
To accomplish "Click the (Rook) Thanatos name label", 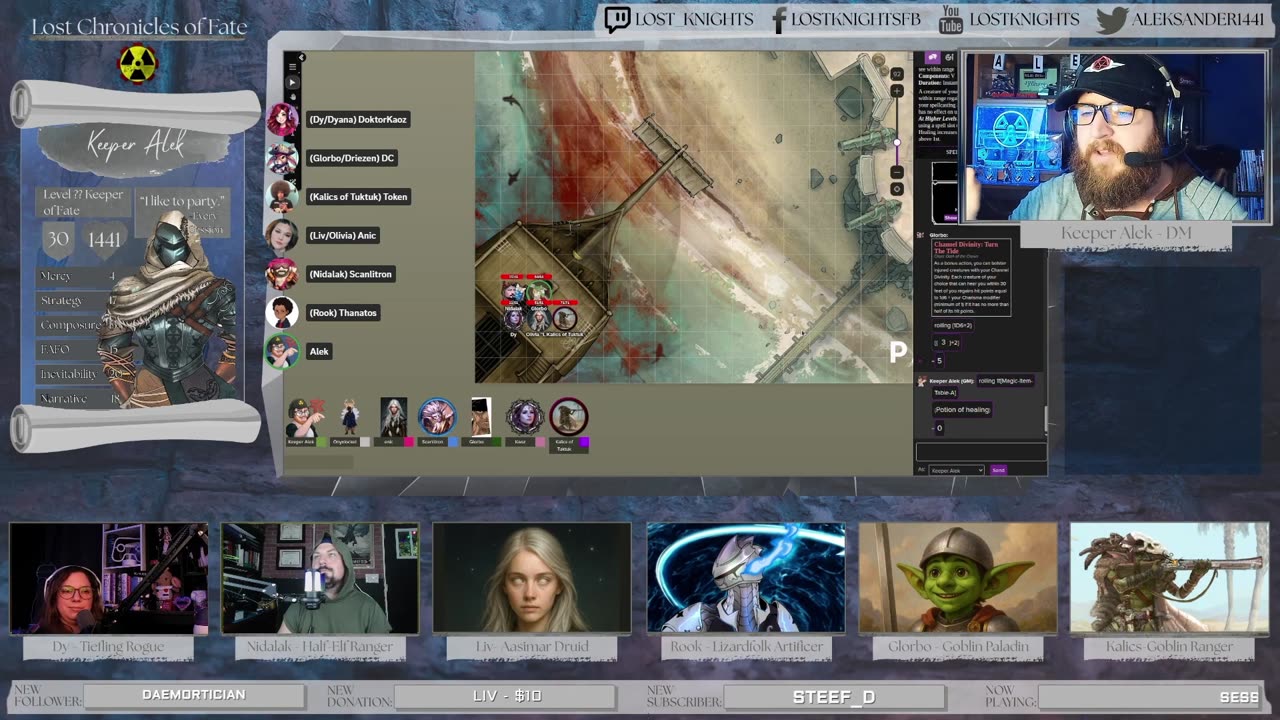I will point(343,313).
